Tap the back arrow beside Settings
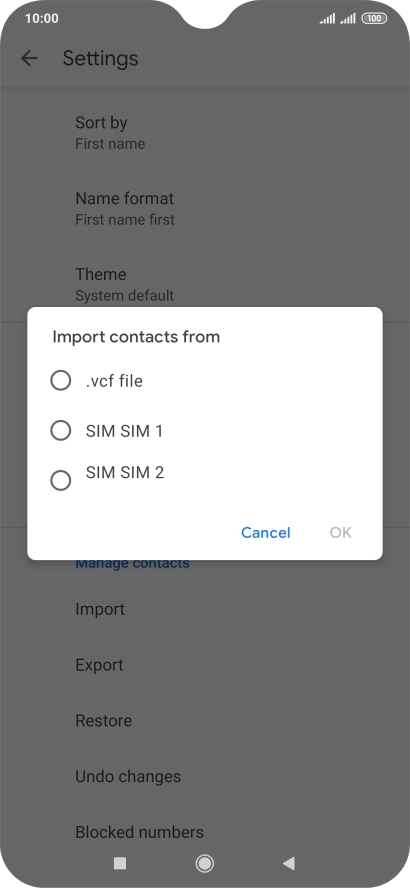This screenshot has height=888, width=410. 29,58
